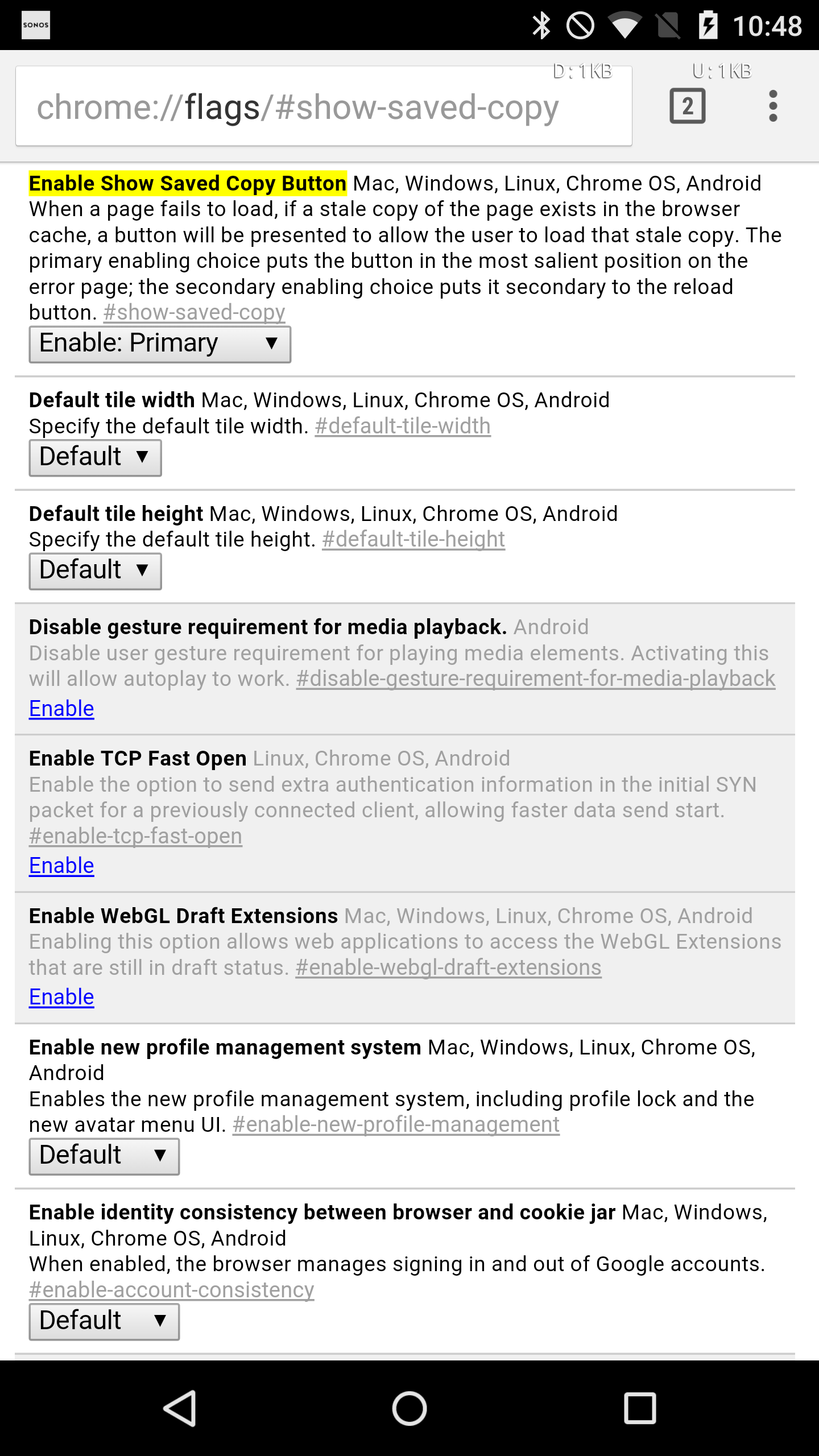This screenshot has height=1456, width=819.
Task: Open the recent apps button
Action: (x=639, y=1408)
